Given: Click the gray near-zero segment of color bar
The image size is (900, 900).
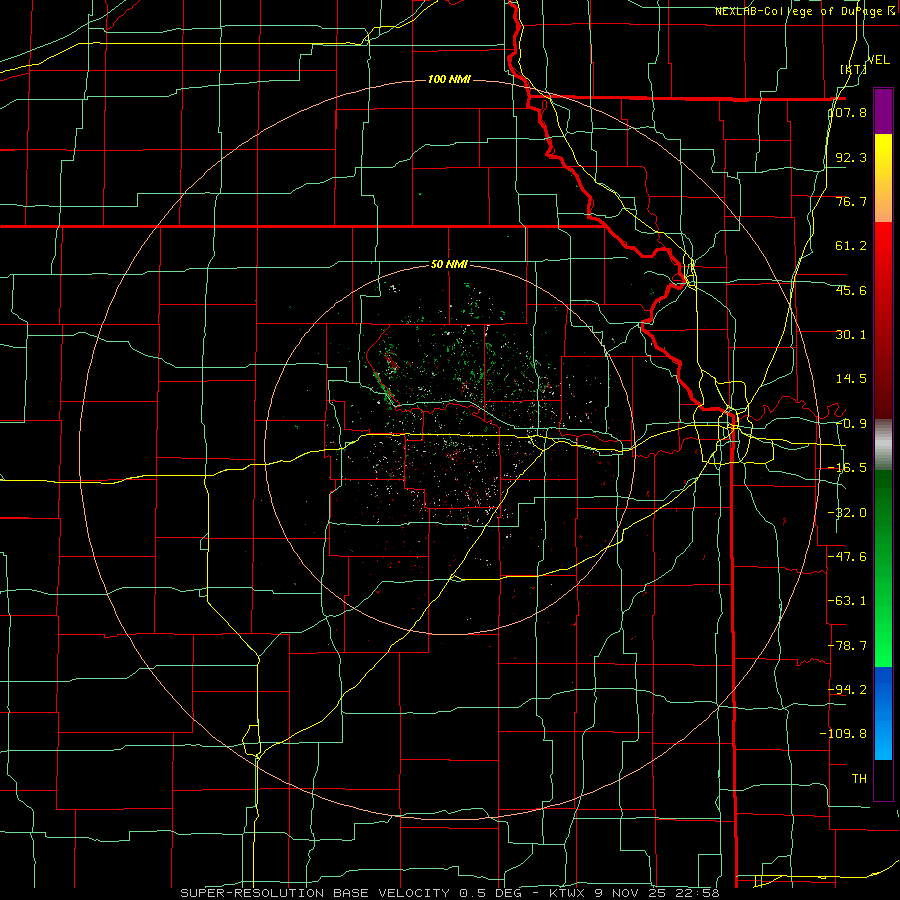Looking at the screenshot, I should (x=883, y=445).
